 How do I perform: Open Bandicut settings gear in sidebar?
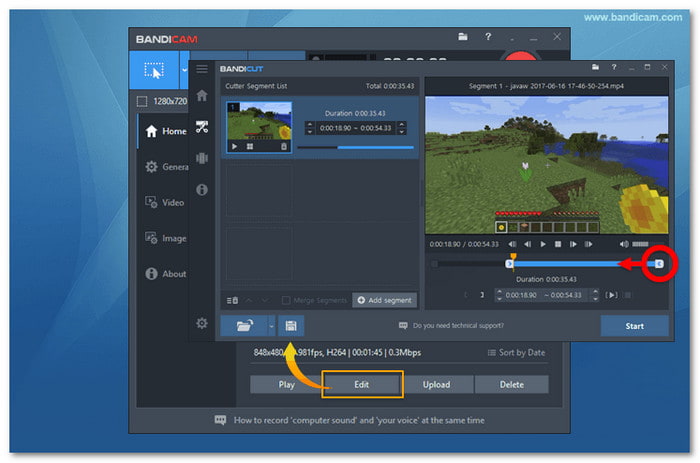[x=202, y=323]
